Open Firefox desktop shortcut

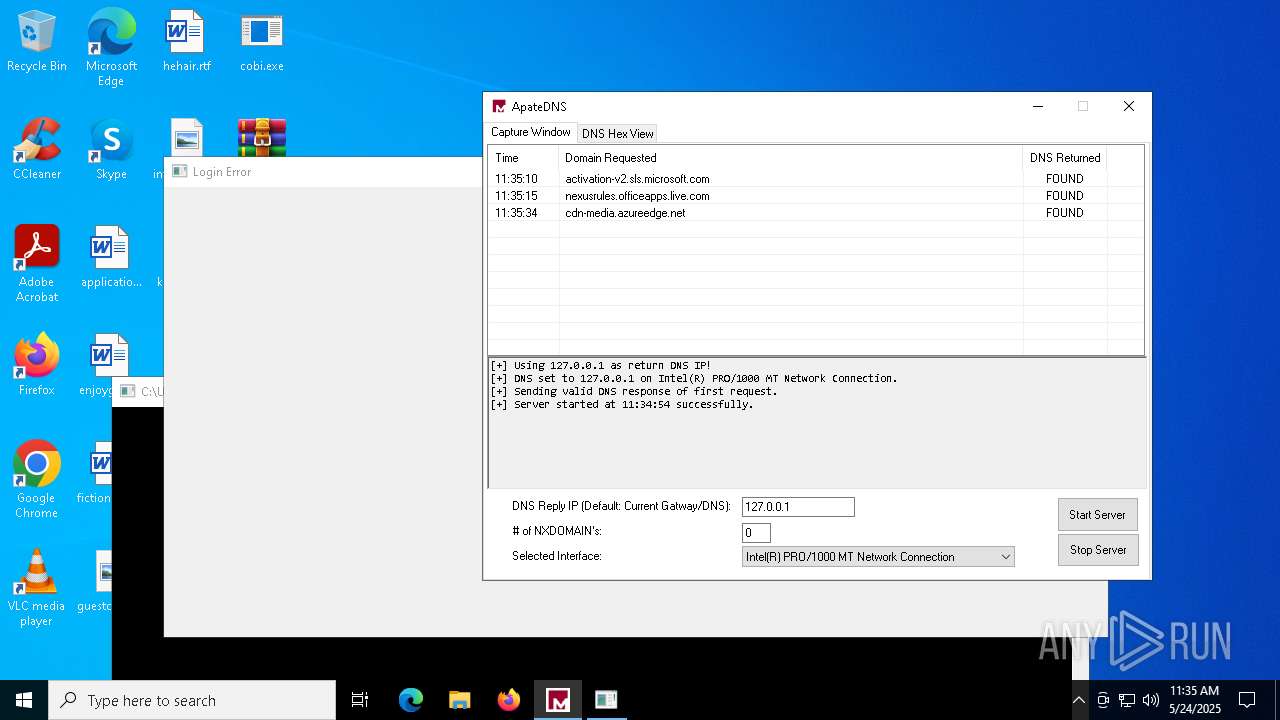37,366
